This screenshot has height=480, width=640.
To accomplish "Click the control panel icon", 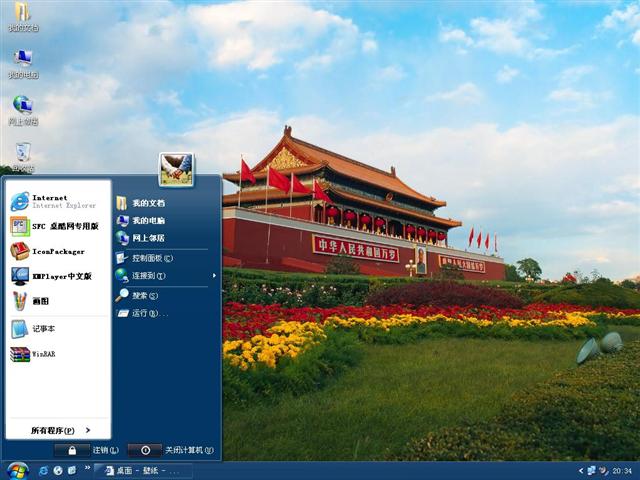I will coord(122,258).
